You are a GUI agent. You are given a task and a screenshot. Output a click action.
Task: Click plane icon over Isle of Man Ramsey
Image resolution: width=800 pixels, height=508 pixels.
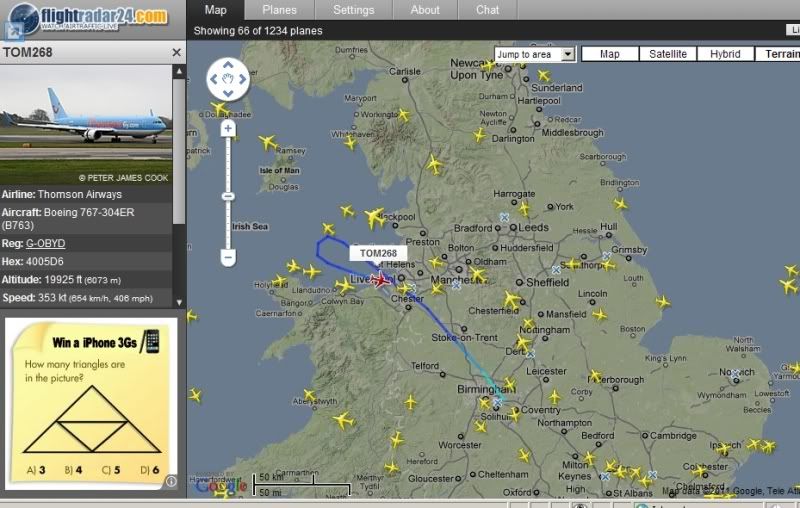[268, 142]
